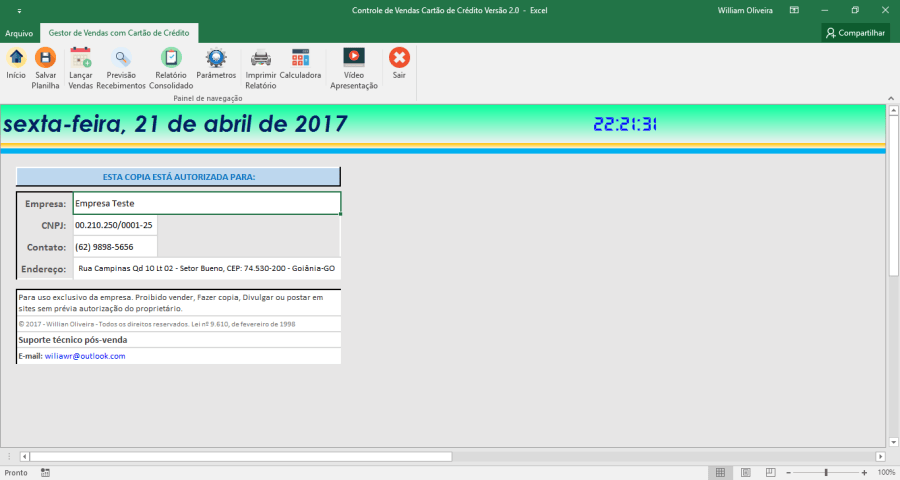Open Ribbon Display Options icon
Viewport: 900px width, 480px height.
[x=794, y=10]
